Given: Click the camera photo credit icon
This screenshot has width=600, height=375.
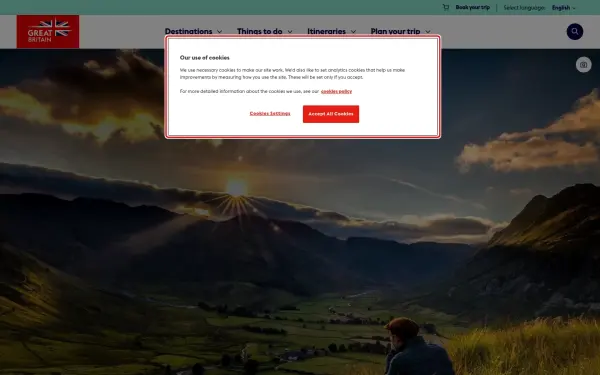Looking at the screenshot, I should coord(584,65).
